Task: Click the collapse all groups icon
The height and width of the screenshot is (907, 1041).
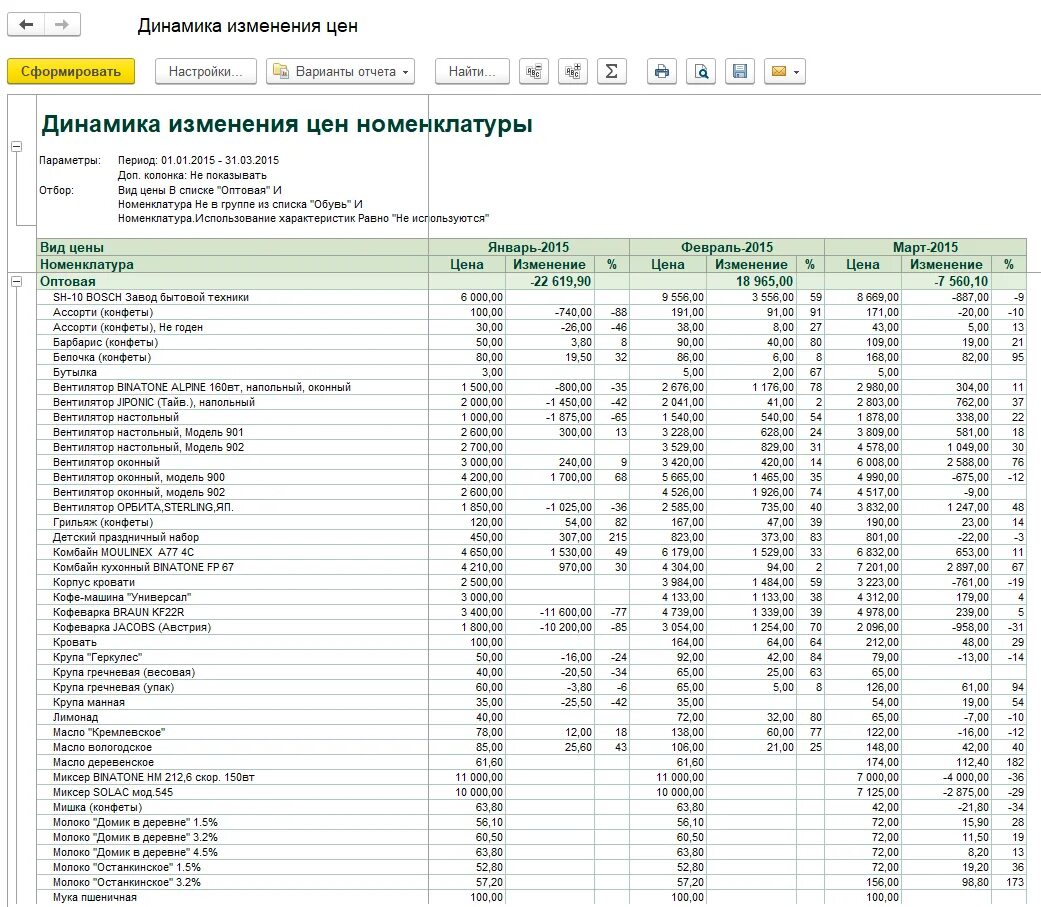Action: coord(534,71)
